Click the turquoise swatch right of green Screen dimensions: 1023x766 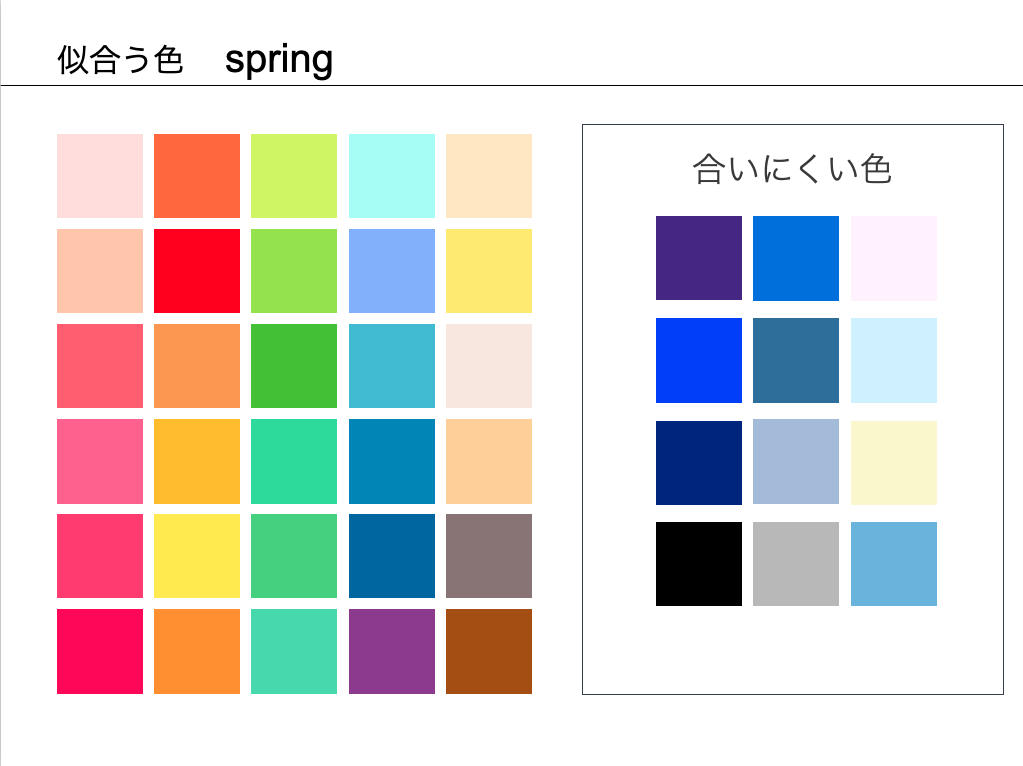pyautogui.click(x=392, y=366)
